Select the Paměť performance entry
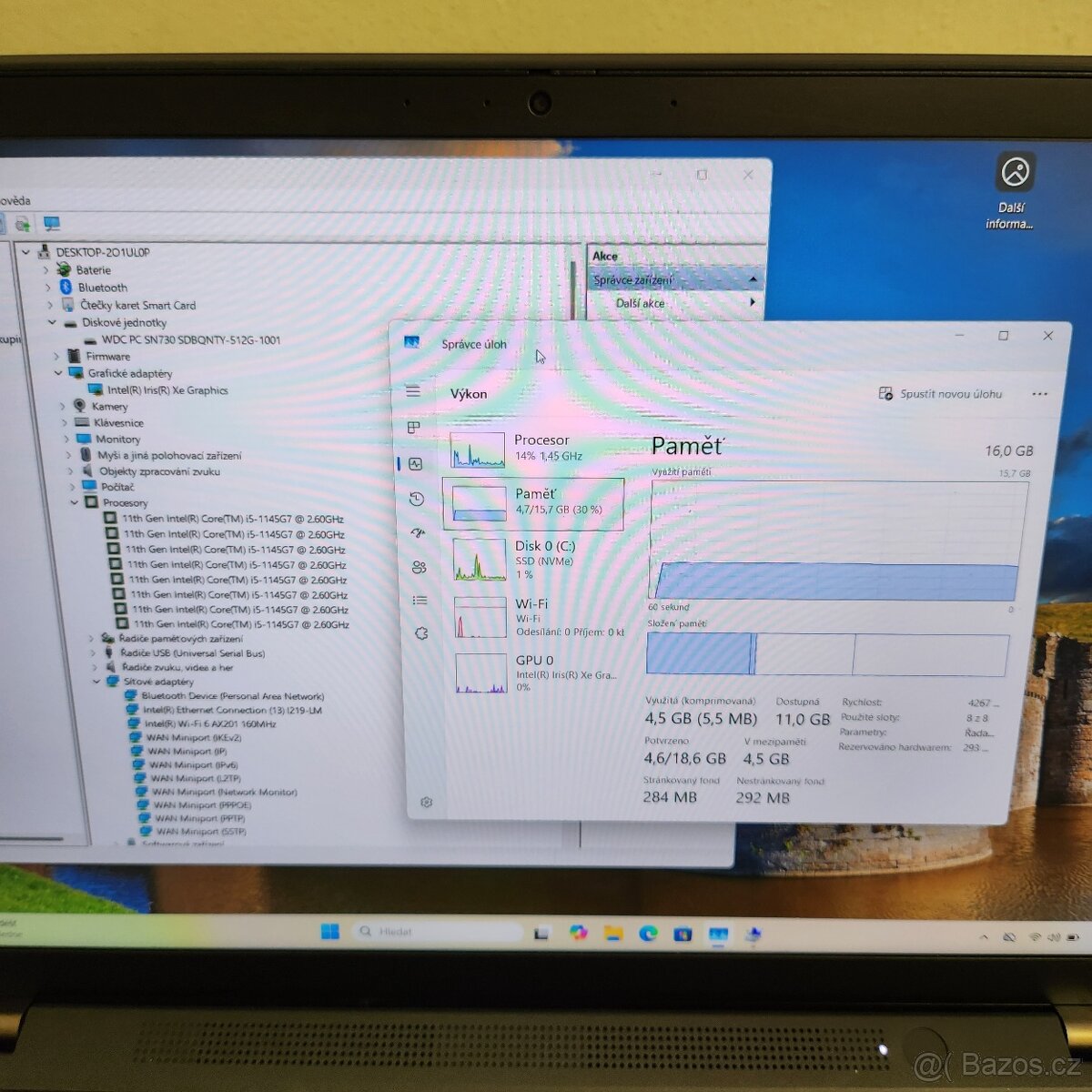The image size is (1092, 1092). (534, 503)
